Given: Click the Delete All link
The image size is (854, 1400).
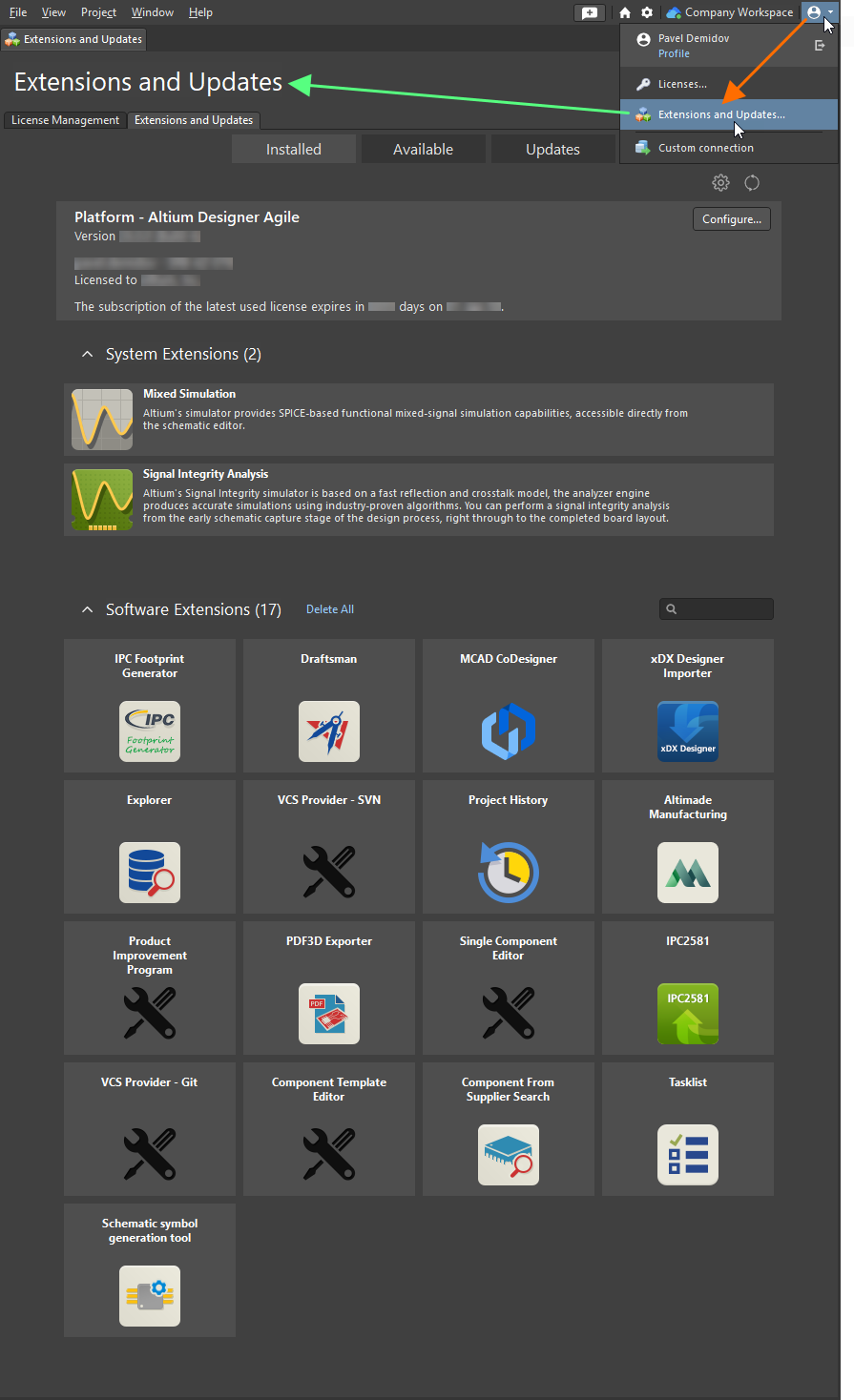Looking at the screenshot, I should (x=329, y=608).
